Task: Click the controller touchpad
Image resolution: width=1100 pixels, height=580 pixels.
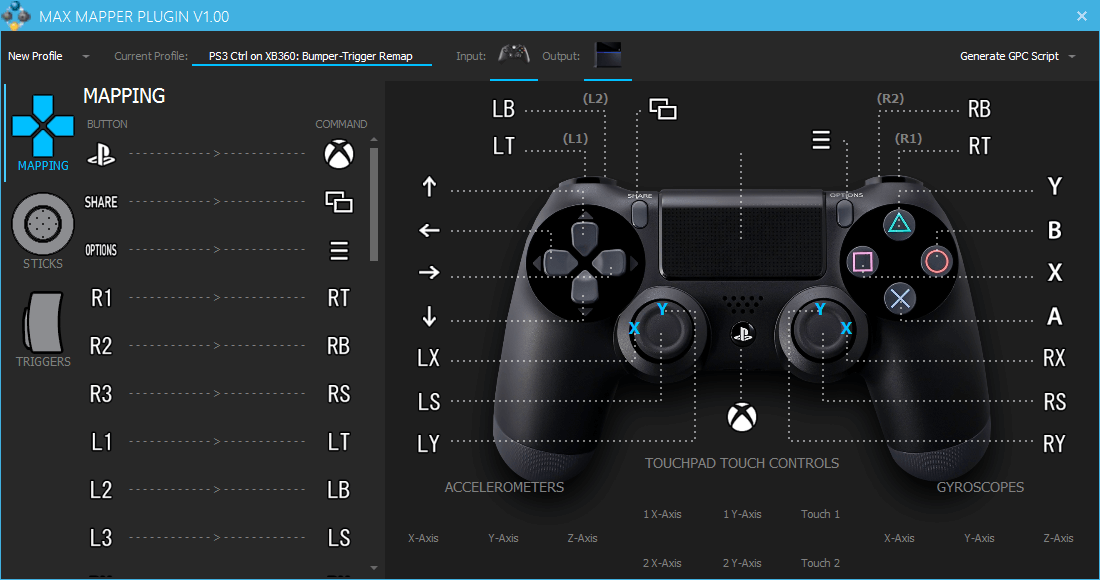Action: tap(742, 235)
